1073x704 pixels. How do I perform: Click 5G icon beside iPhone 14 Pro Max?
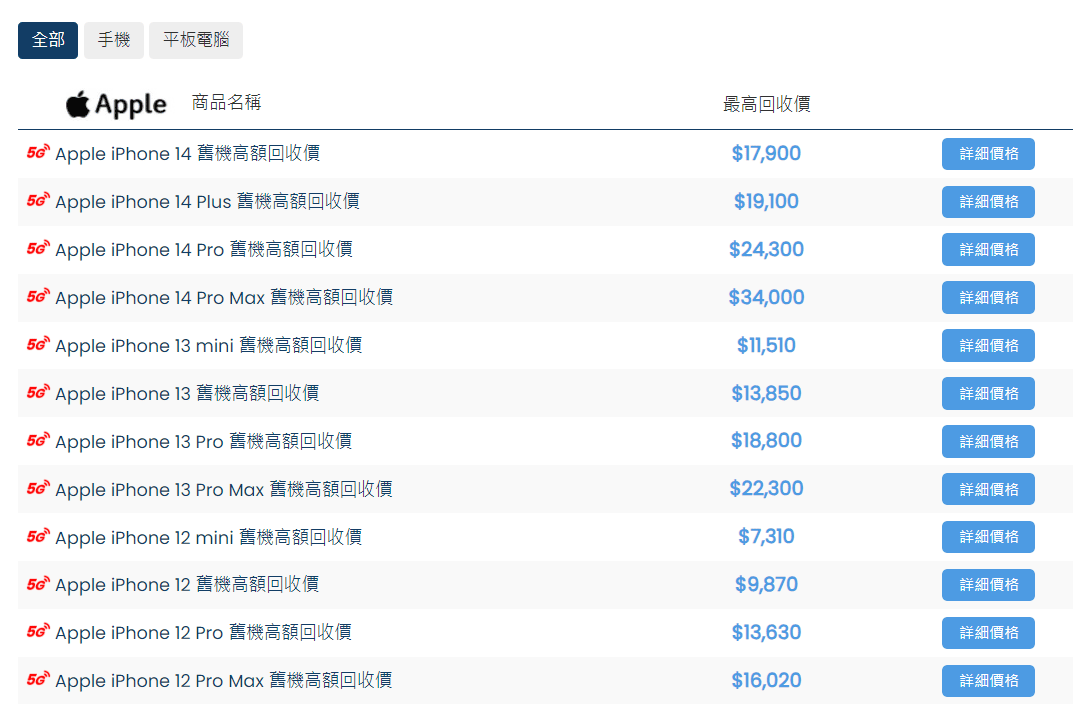point(38,296)
